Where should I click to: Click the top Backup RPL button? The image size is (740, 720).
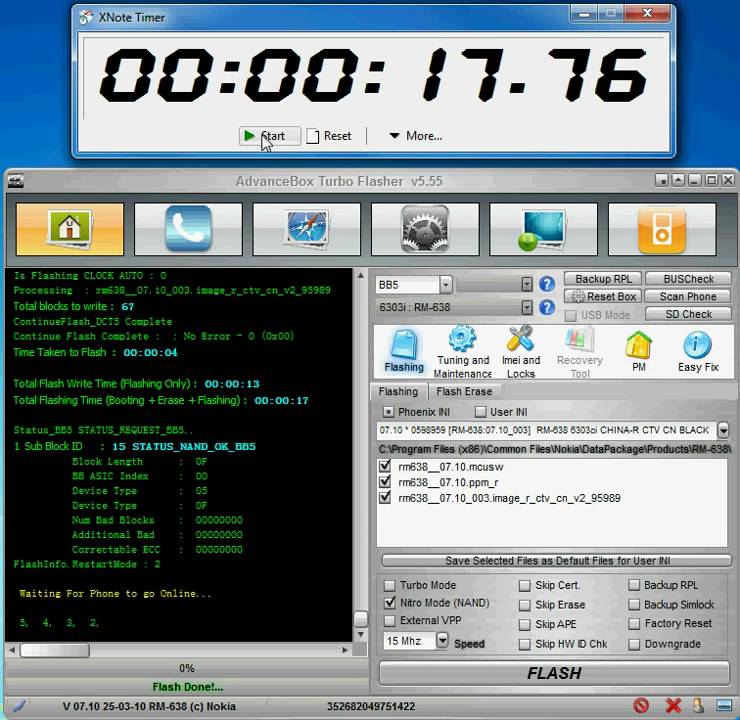603,279
